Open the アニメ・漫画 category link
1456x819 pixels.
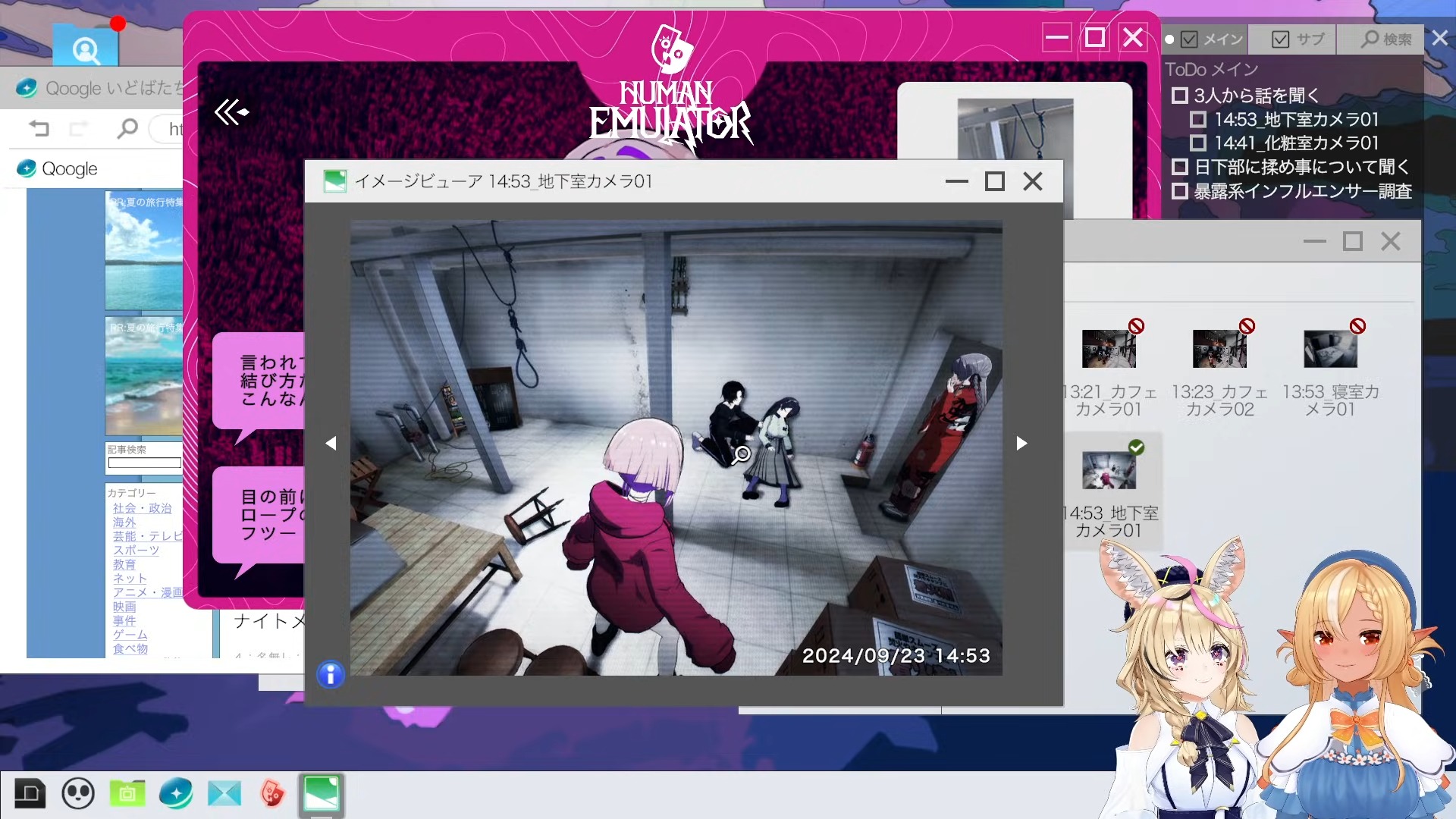click(x=148, y=592)
